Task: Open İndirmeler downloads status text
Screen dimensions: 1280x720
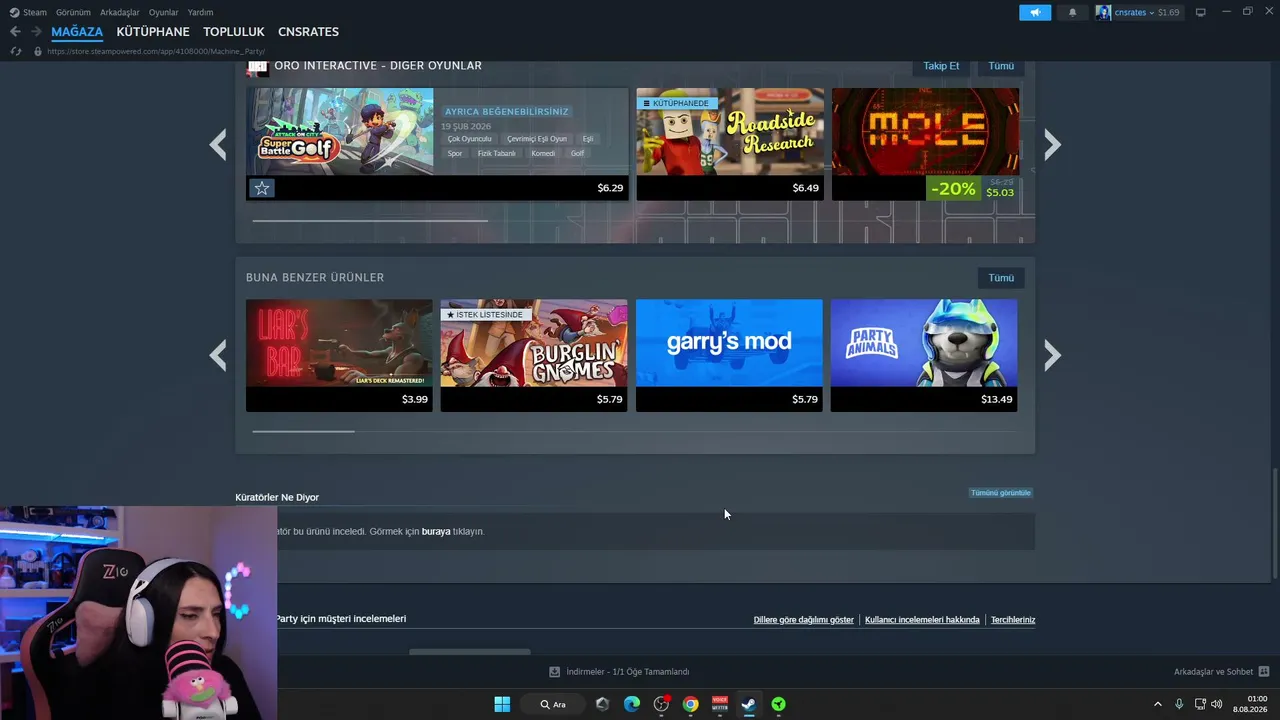Action: [x=627, y=672]
